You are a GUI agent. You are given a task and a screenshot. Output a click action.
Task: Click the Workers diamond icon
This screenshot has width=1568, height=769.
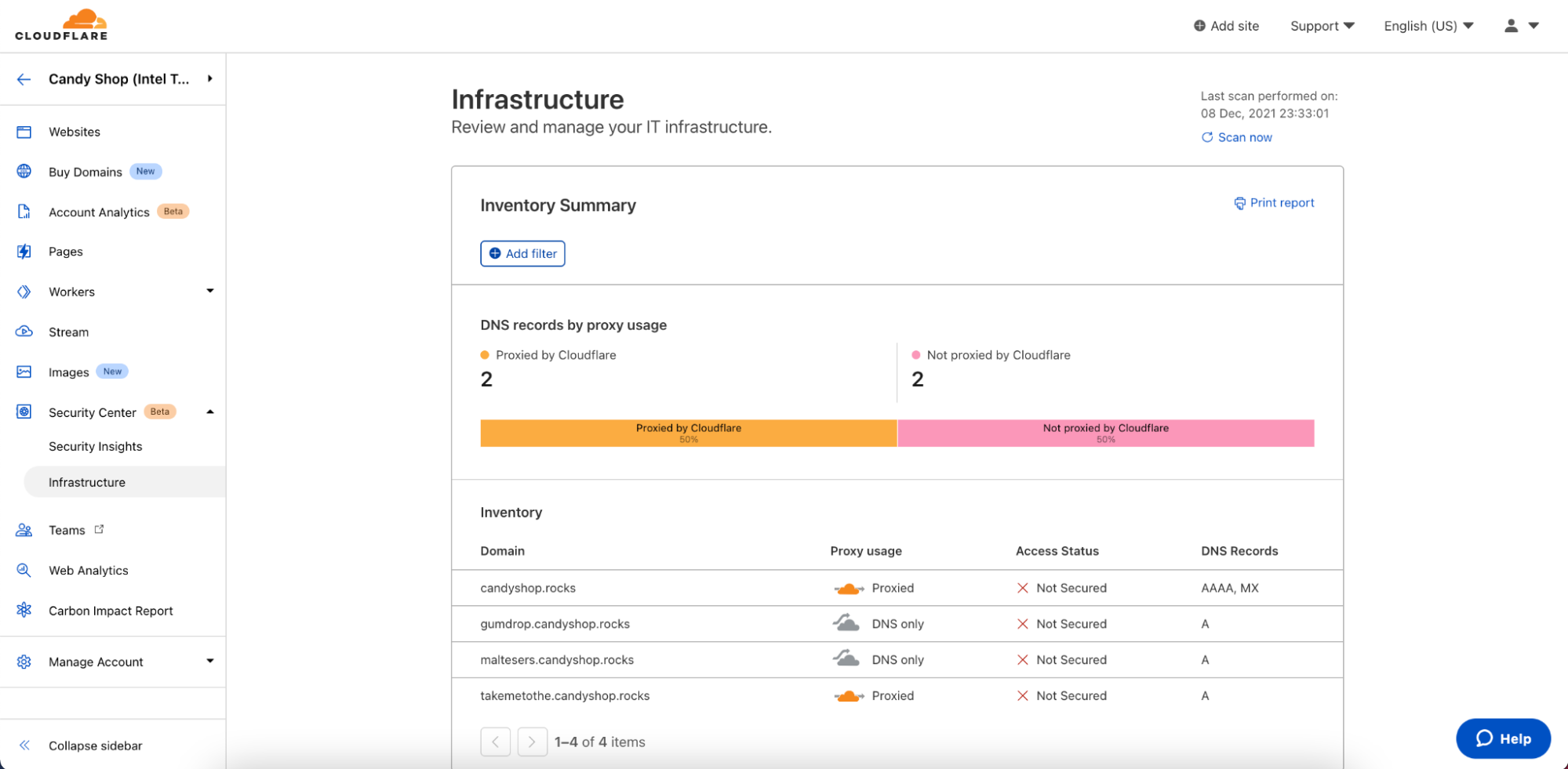(x=24, y=292)
